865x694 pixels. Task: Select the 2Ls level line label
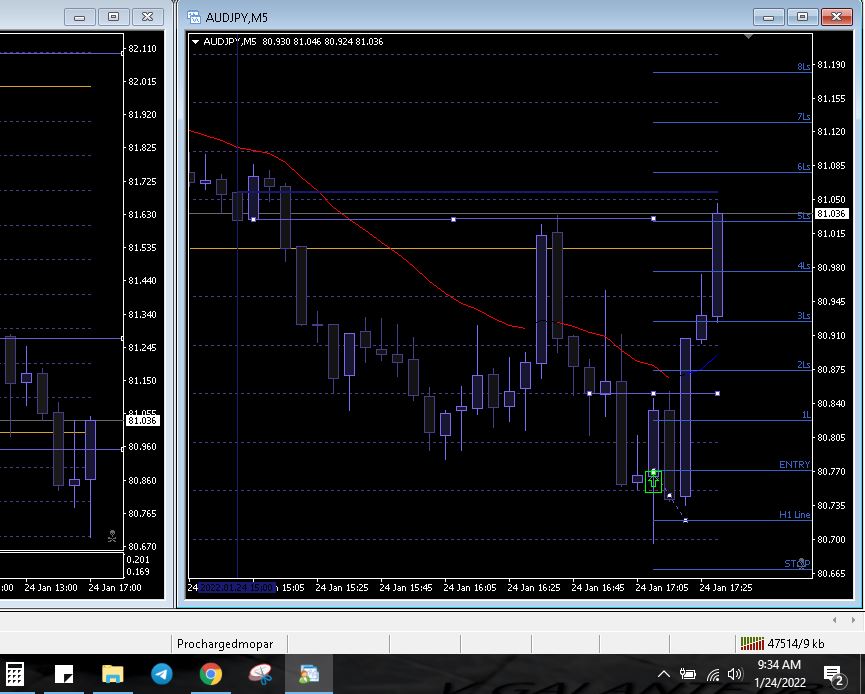tap(803, 365)
